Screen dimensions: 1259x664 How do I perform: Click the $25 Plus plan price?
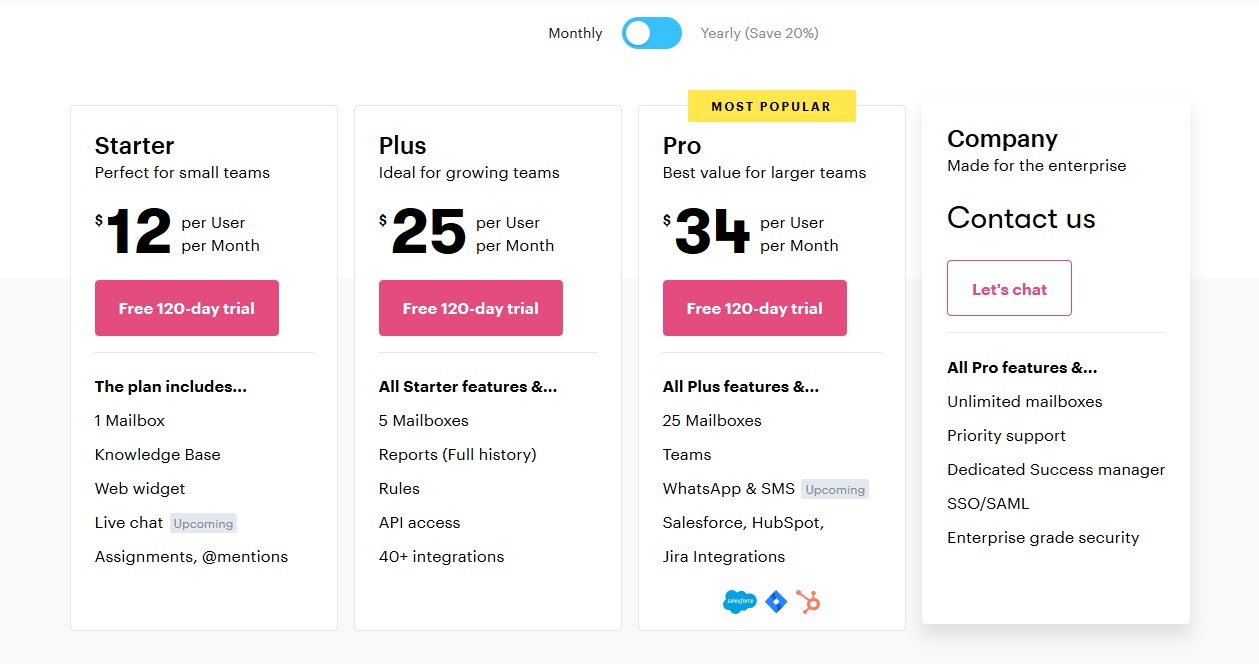[423, 232]
